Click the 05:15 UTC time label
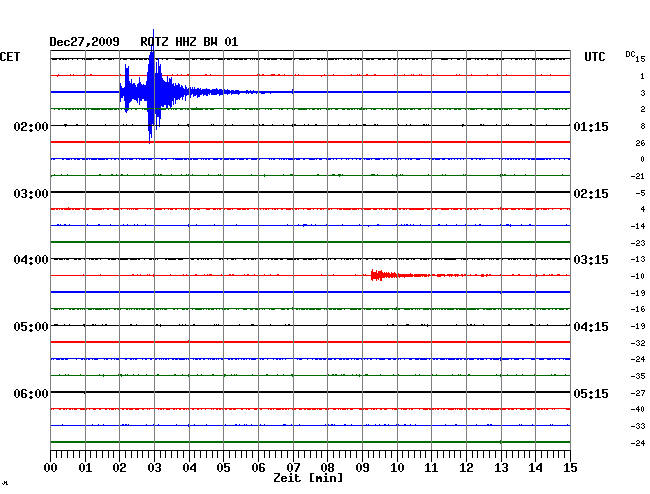The width and height of the screenshot is (650, 494). pos(591,393)
